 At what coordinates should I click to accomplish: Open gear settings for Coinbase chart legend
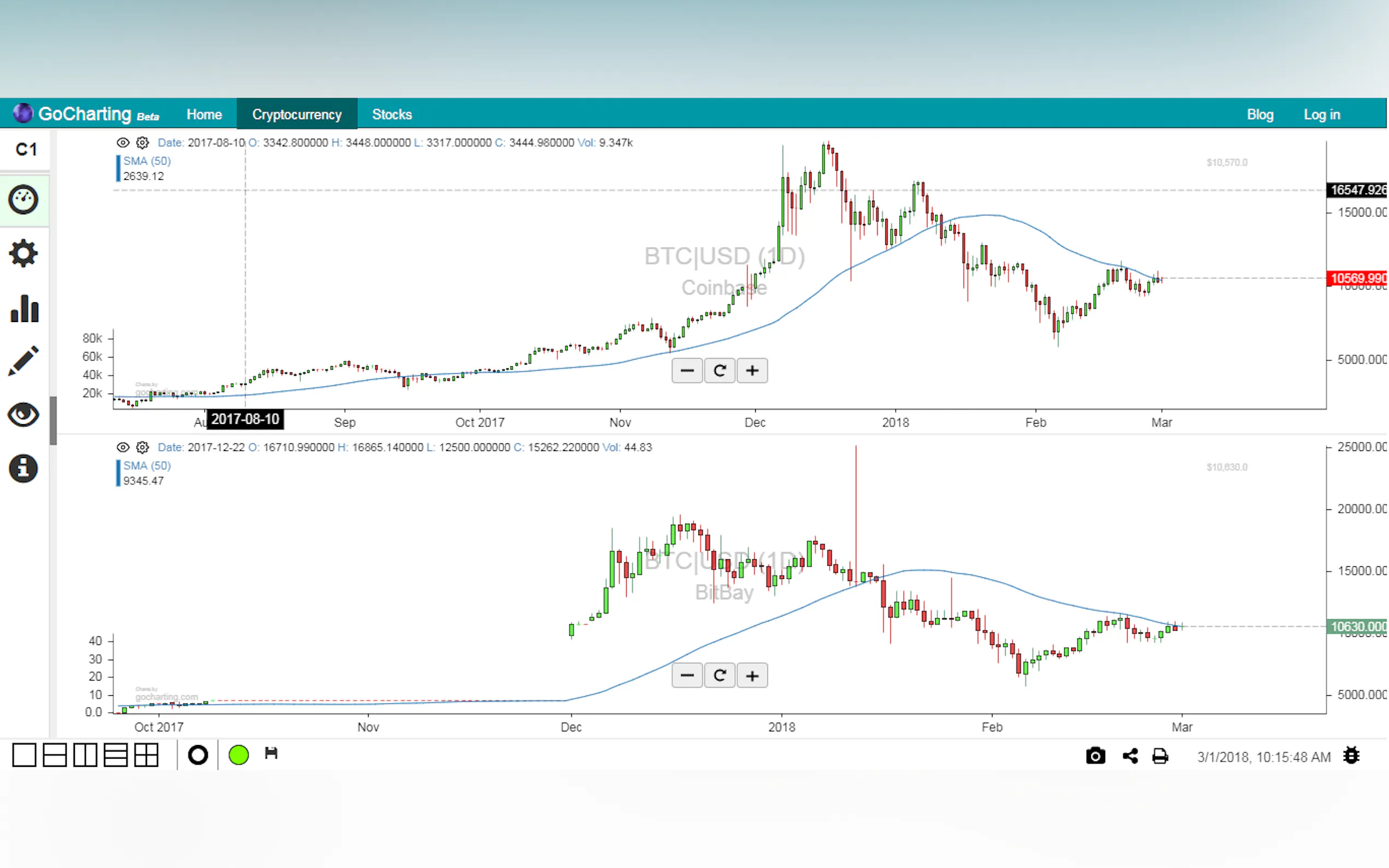click(142, 142)
